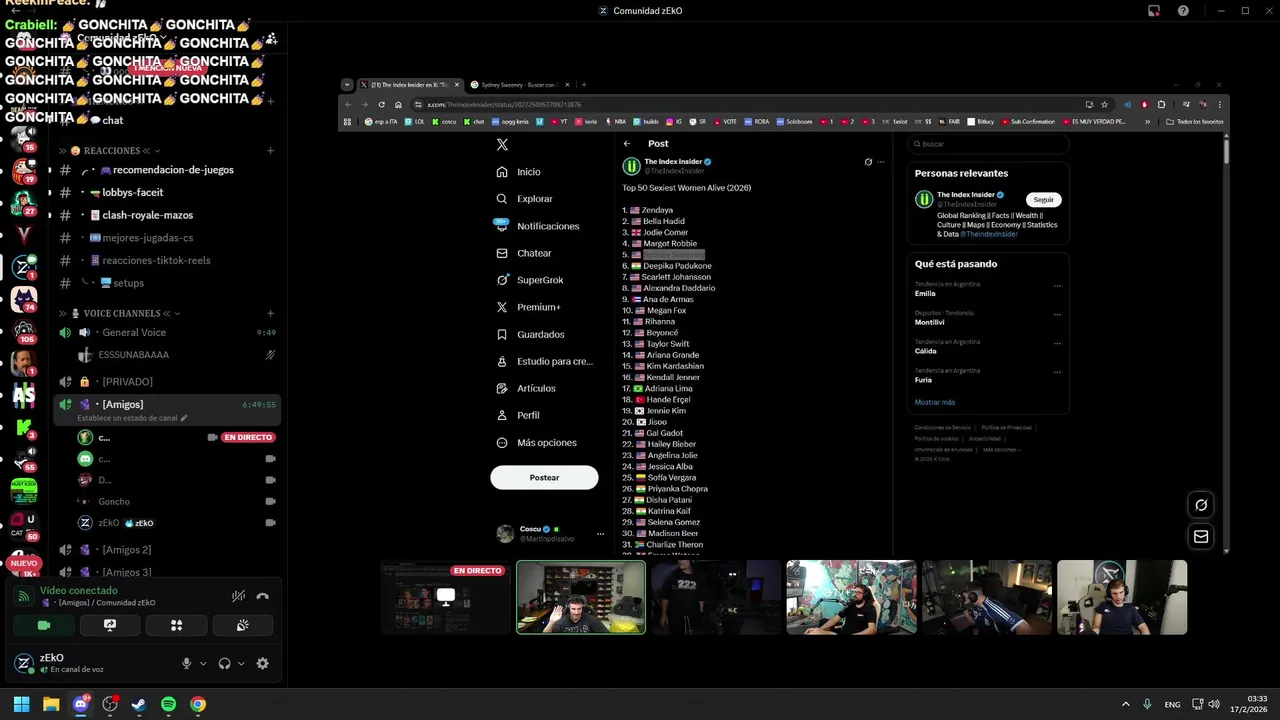Join General Voice channel
1280x720 pixels.
[167, 332]
